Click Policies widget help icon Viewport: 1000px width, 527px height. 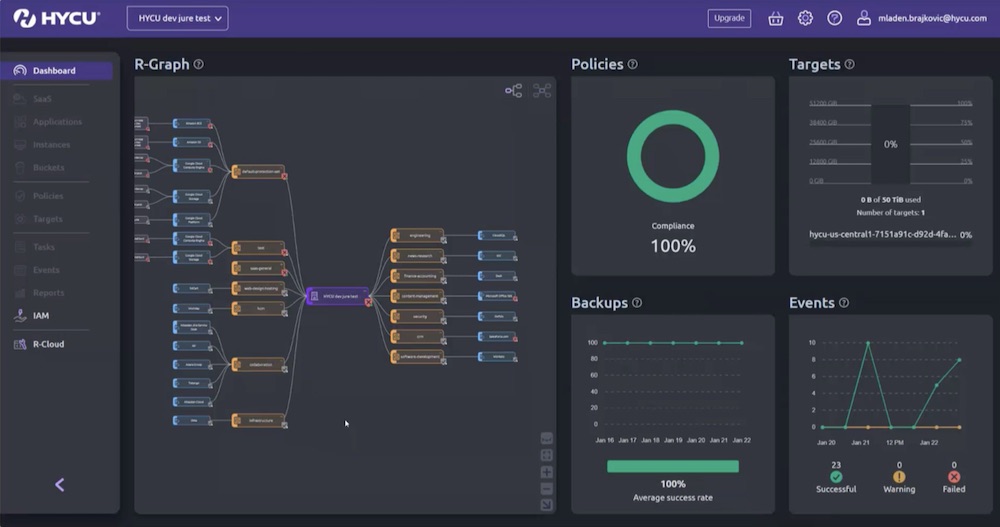[x=633, y=64]
